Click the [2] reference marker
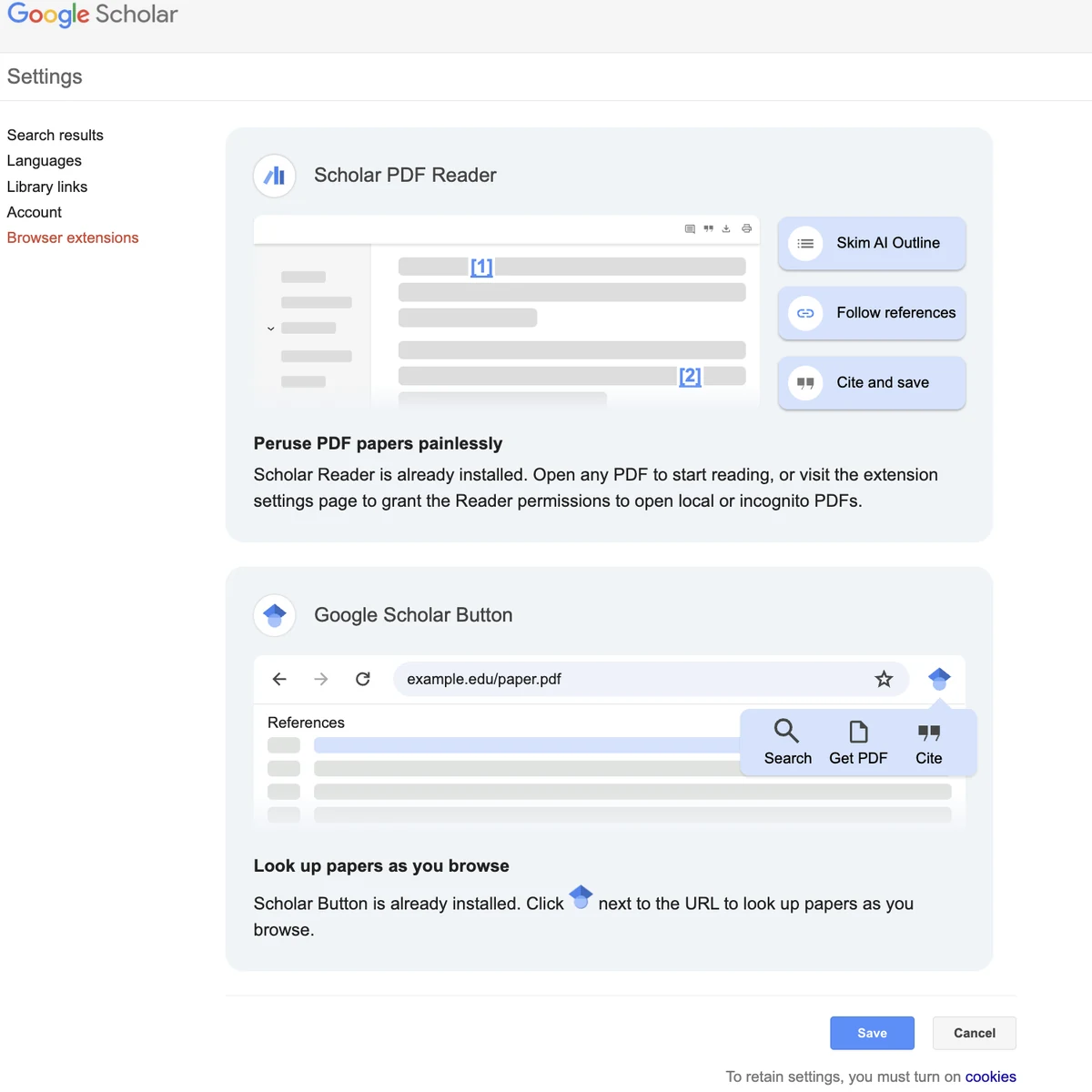The height and width of the screenshot is (1092, 1092). click(690, 376)
